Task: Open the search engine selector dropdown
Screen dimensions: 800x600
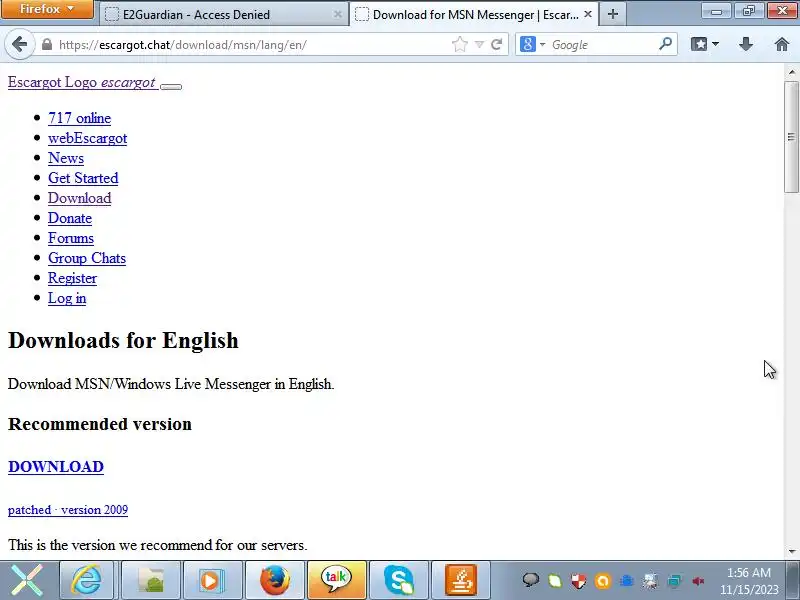Action: click(533, 44)
